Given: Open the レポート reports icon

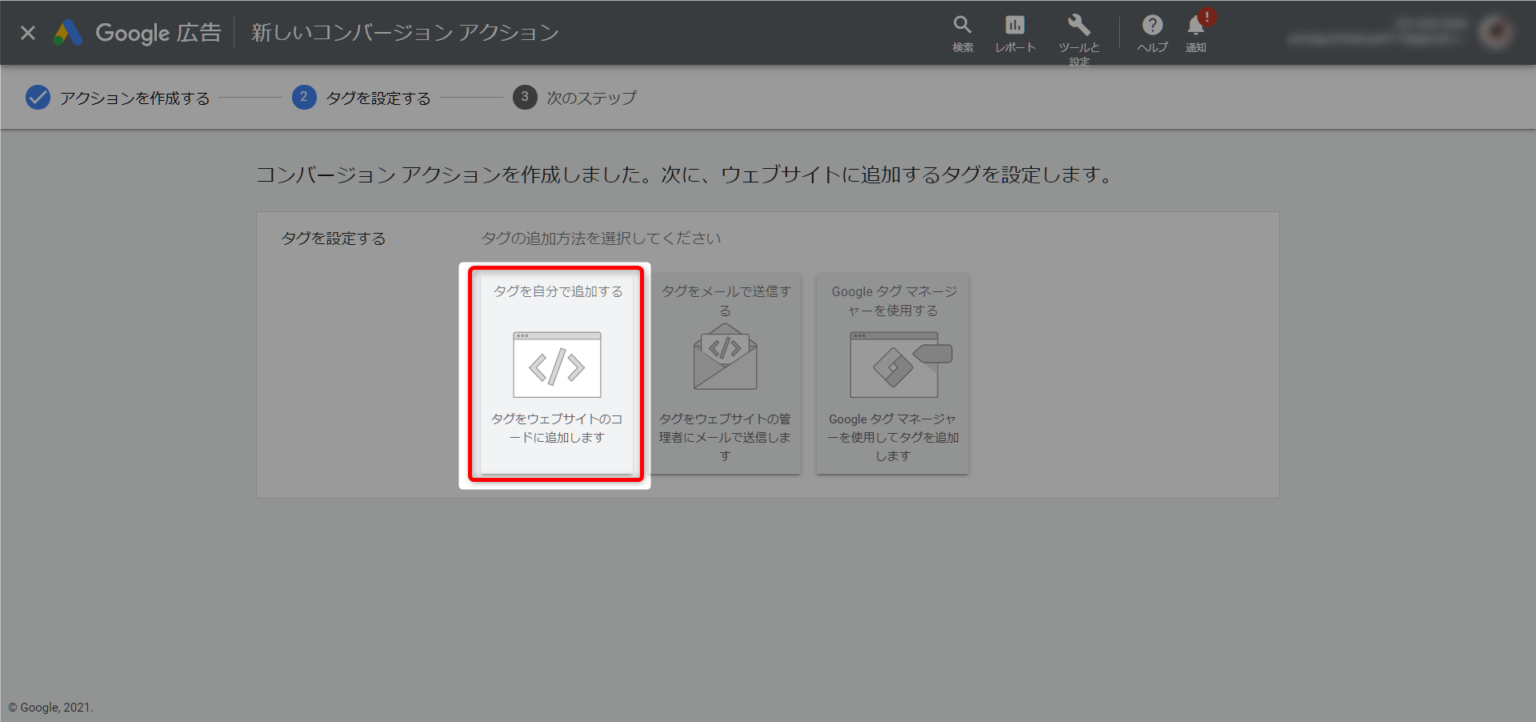Looking at the screenshot, I should tap(1015, 26).
